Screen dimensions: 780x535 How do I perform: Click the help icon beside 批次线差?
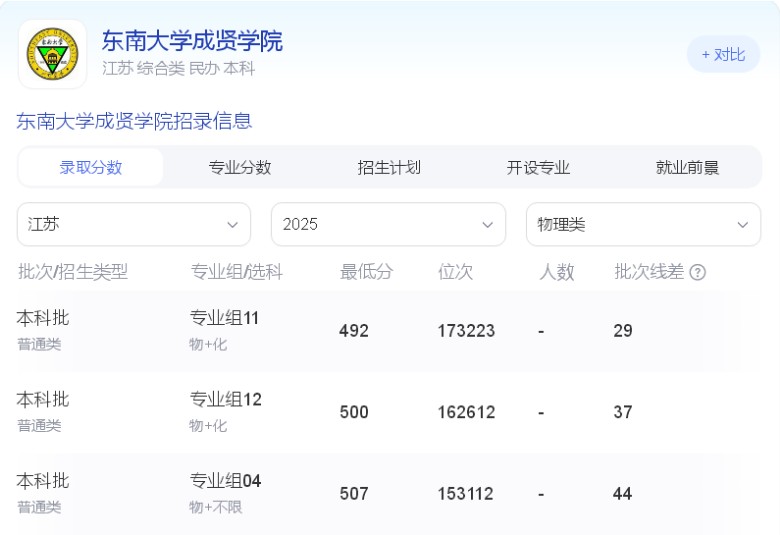[698, 272]
